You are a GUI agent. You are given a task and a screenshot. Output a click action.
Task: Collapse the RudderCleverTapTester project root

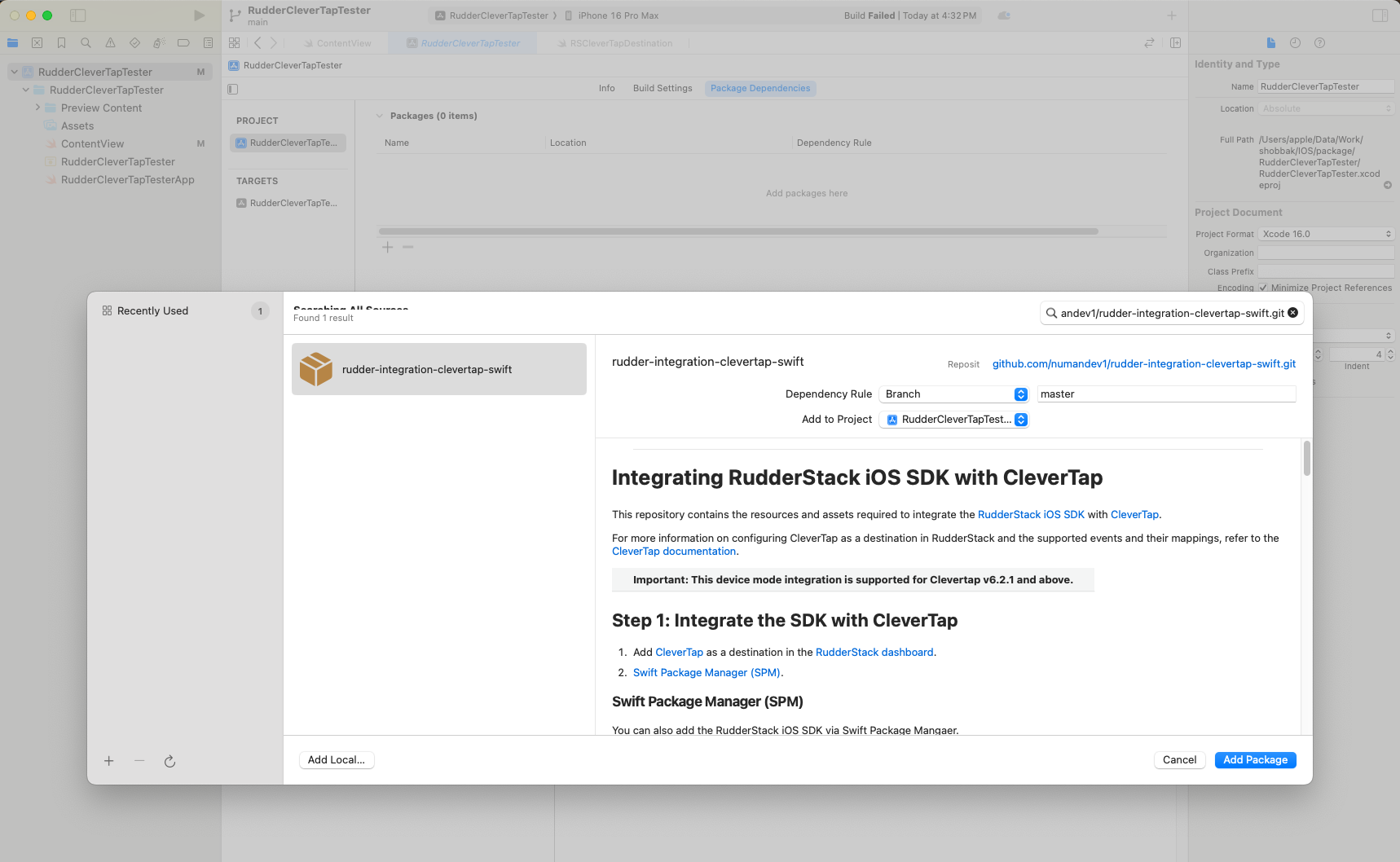click(x=14, y=72)
